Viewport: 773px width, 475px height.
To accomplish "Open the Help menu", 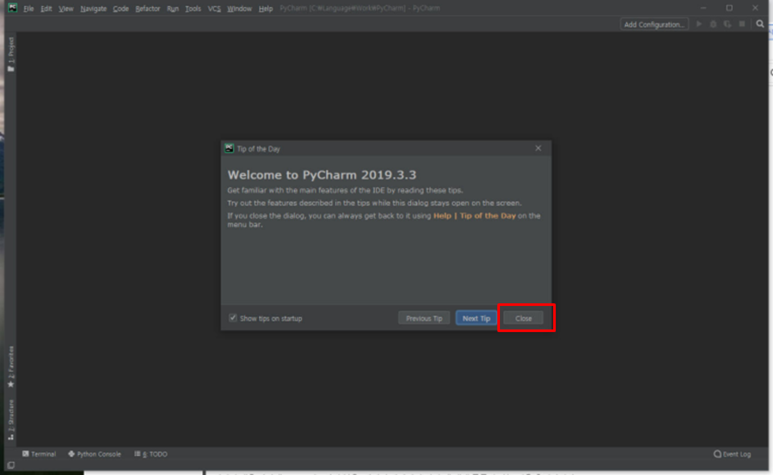I will pos(265,8).
